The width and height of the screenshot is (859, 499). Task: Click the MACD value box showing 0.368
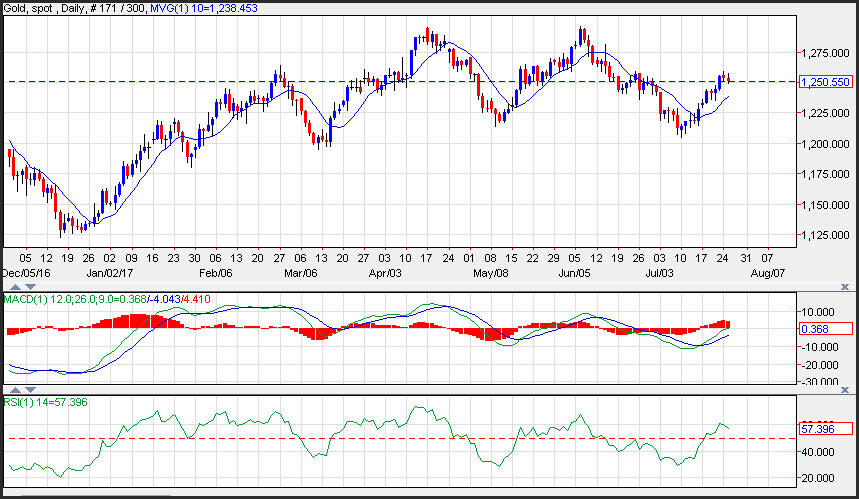point(825,329)
